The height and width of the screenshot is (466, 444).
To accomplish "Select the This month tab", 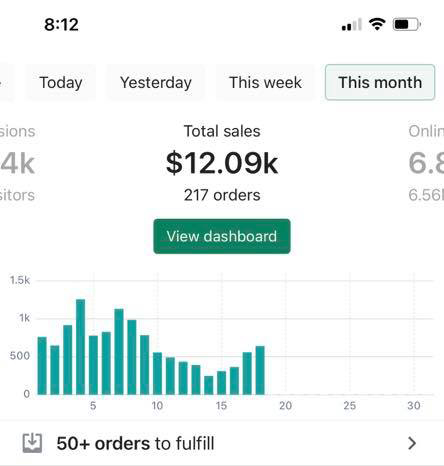I will click(380, 82).
